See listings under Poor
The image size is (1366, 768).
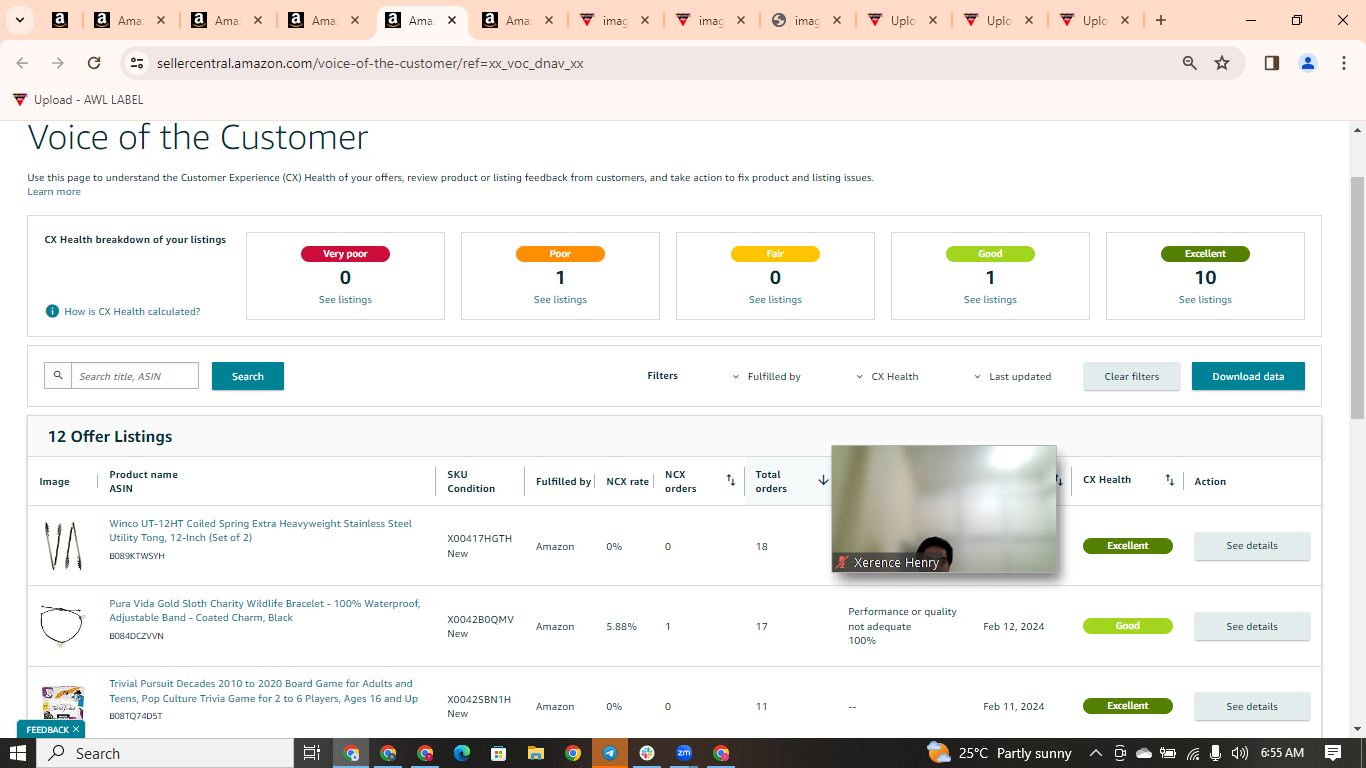pyautogui.click(x=560, y=300)
